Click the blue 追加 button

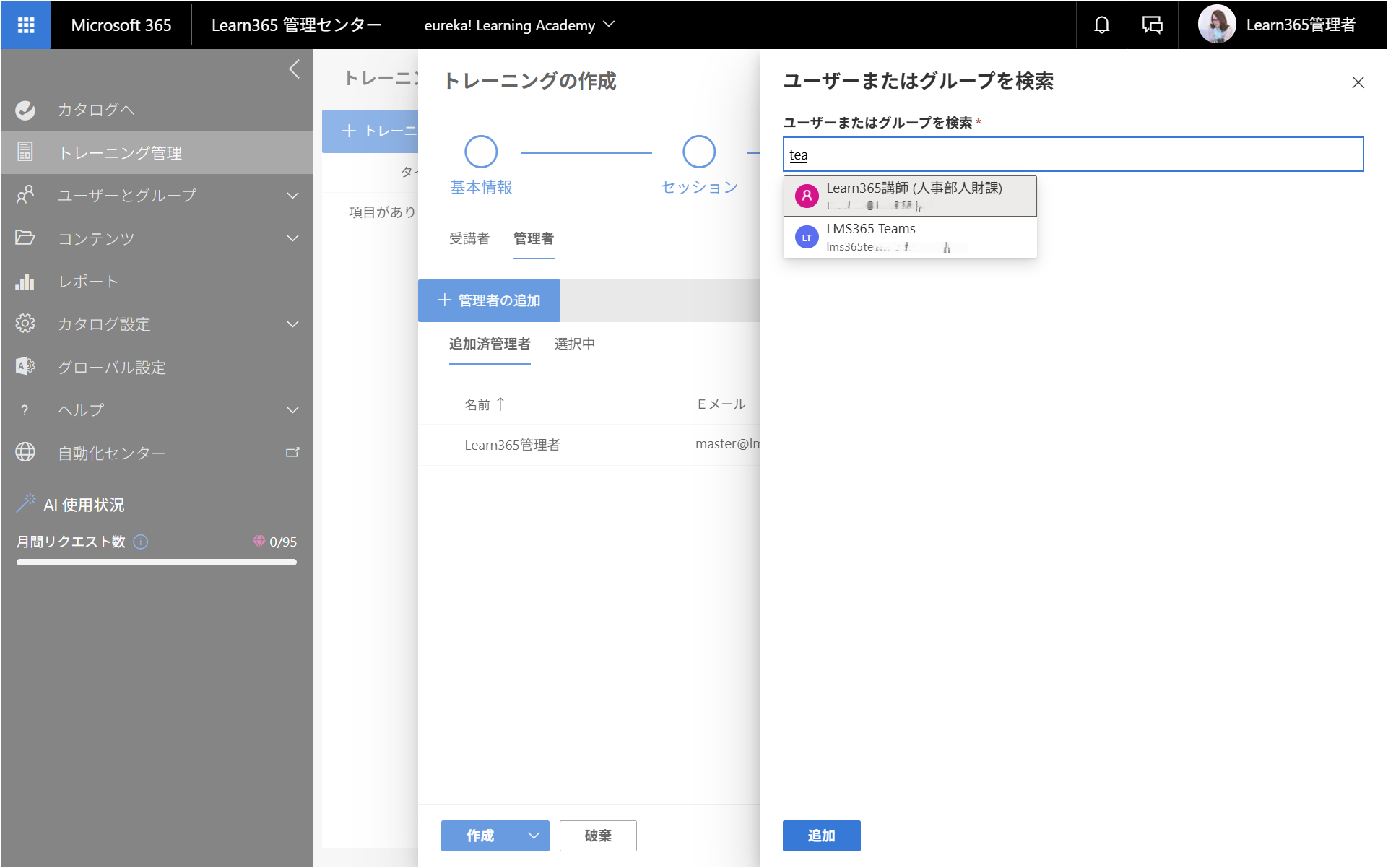(x=821, y=836)
